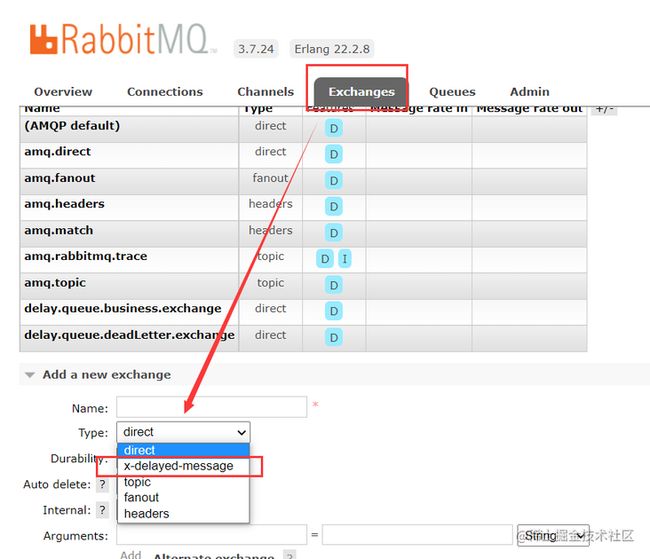This screenshot has width=650, height=559.
Task: Click the D badge of amq.topic
Action: pos(334,285)
